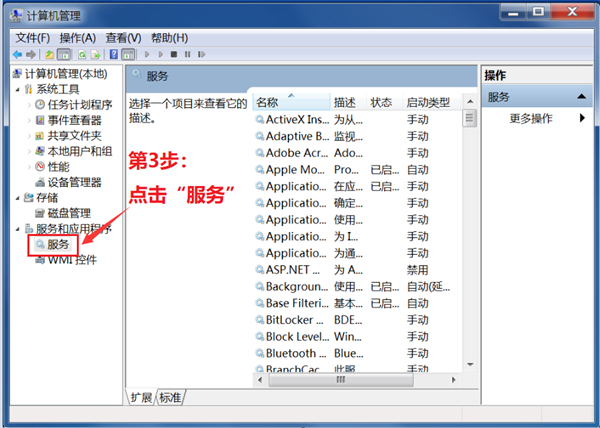
Task: Open 设备管理器 in the tree
Action: [x=69, y=182]
